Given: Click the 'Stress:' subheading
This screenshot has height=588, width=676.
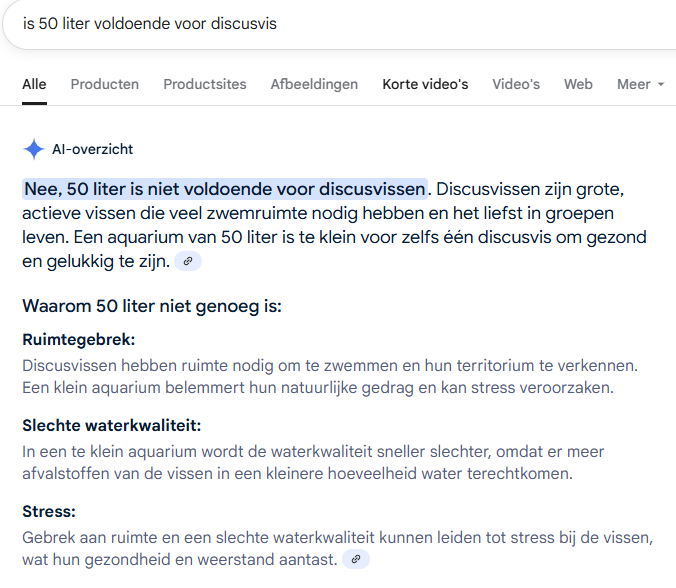Looking at the screenshot, I should tap(49, 512).
